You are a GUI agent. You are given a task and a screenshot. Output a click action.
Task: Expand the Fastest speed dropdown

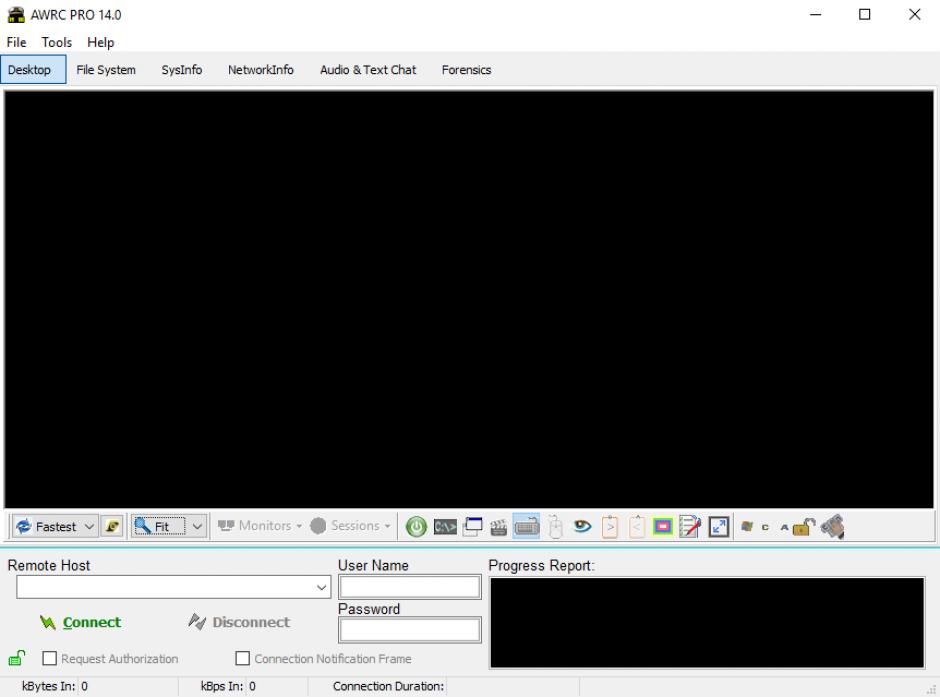tap(89, 526)
